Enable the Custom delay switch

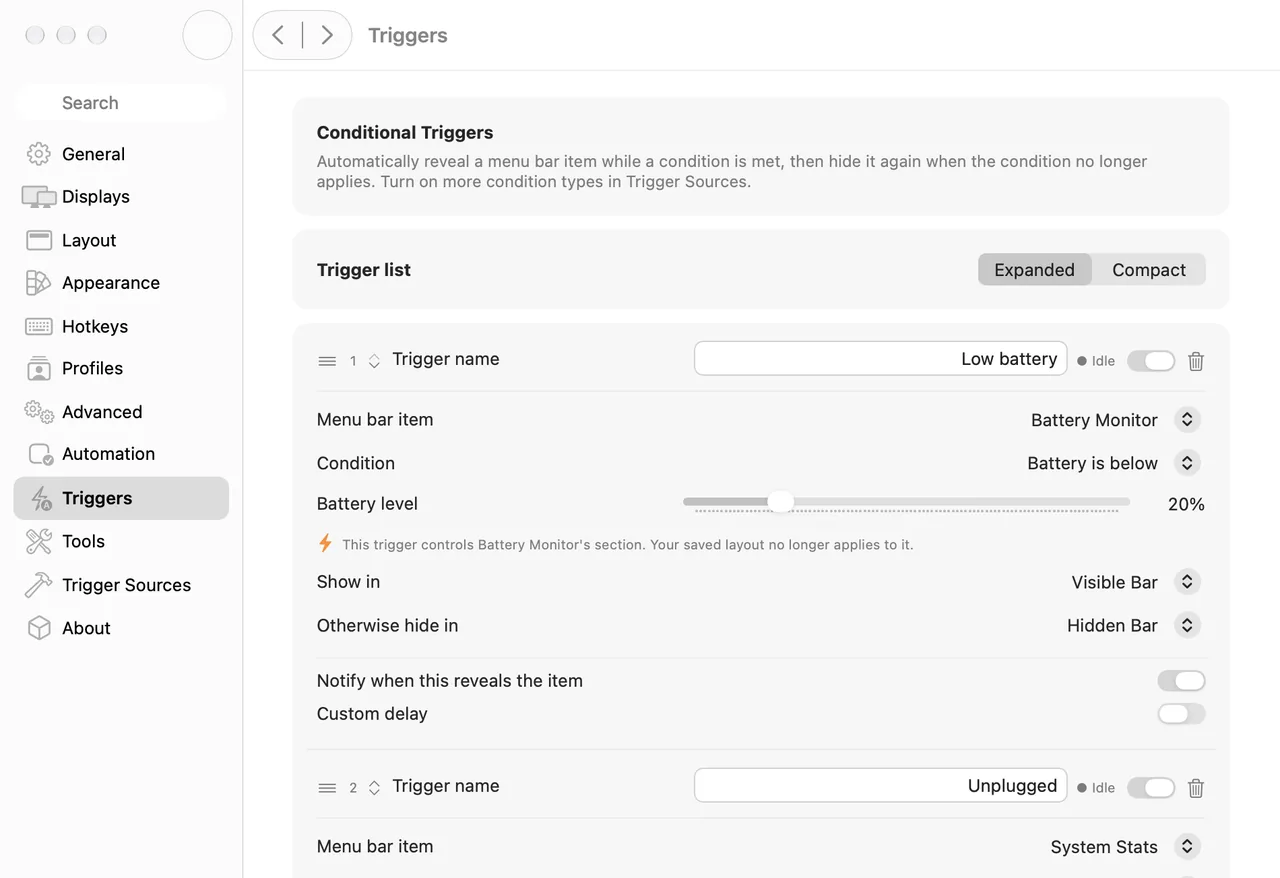pos(1181,714)
